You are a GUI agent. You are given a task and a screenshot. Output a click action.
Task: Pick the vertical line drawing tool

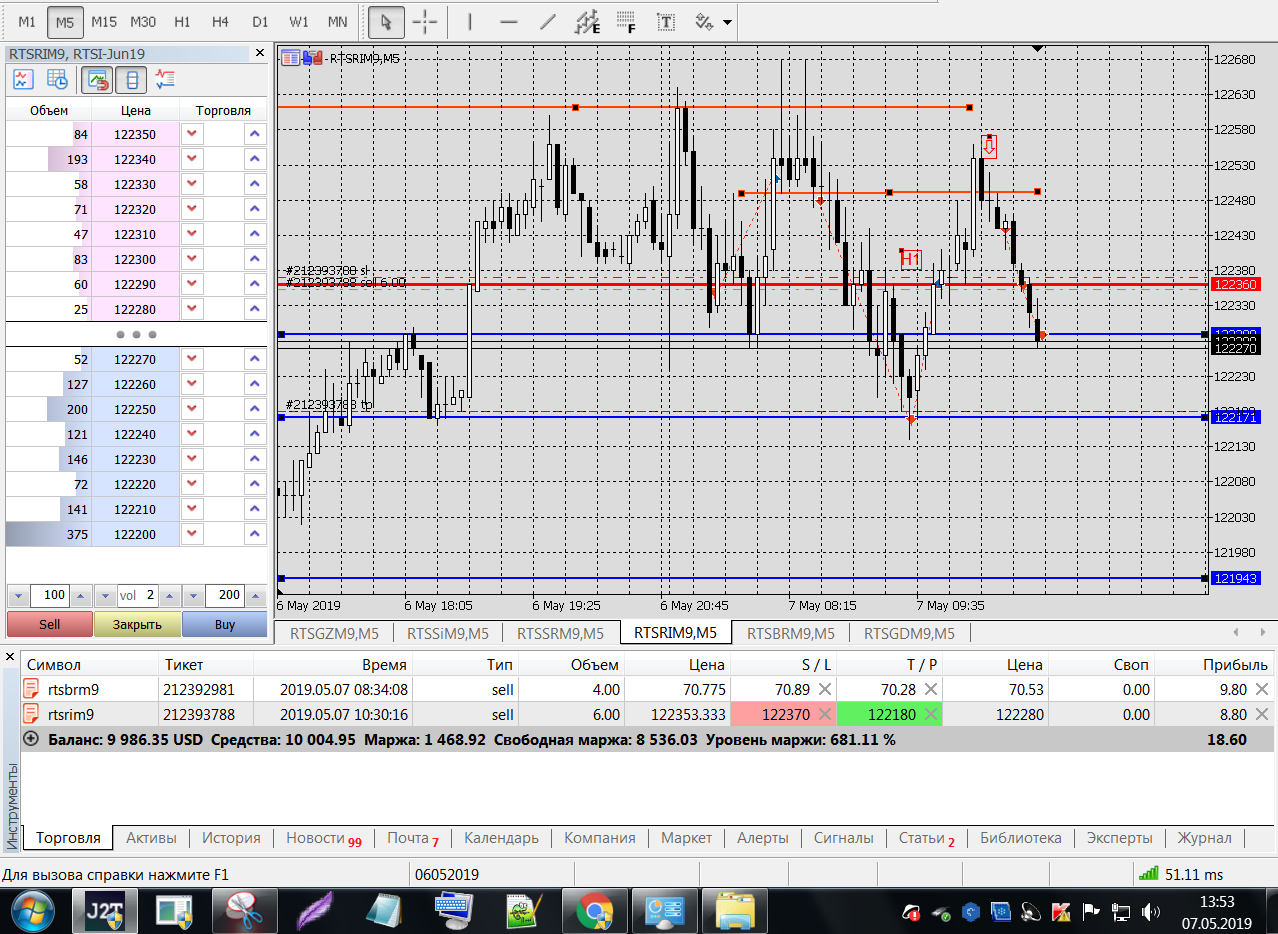pos(470,21)
